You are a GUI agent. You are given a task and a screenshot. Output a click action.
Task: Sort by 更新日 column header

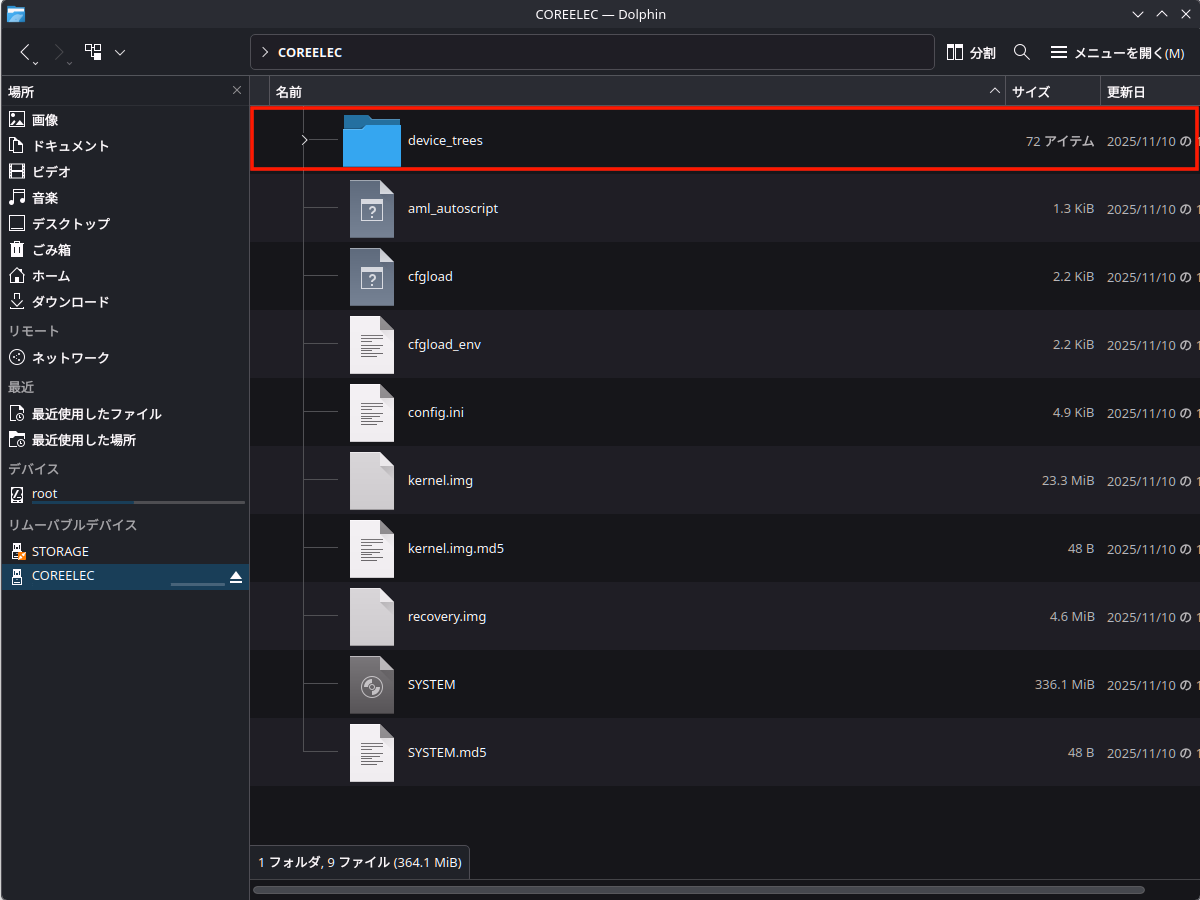coord(1150,91)
